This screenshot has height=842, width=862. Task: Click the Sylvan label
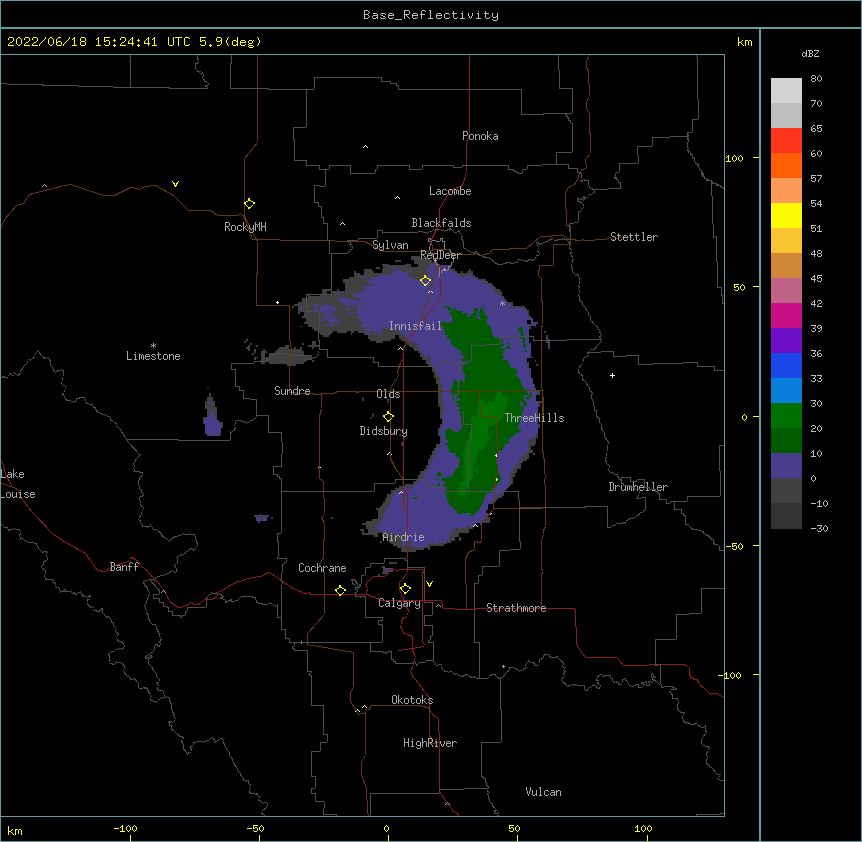click(390, 245)
